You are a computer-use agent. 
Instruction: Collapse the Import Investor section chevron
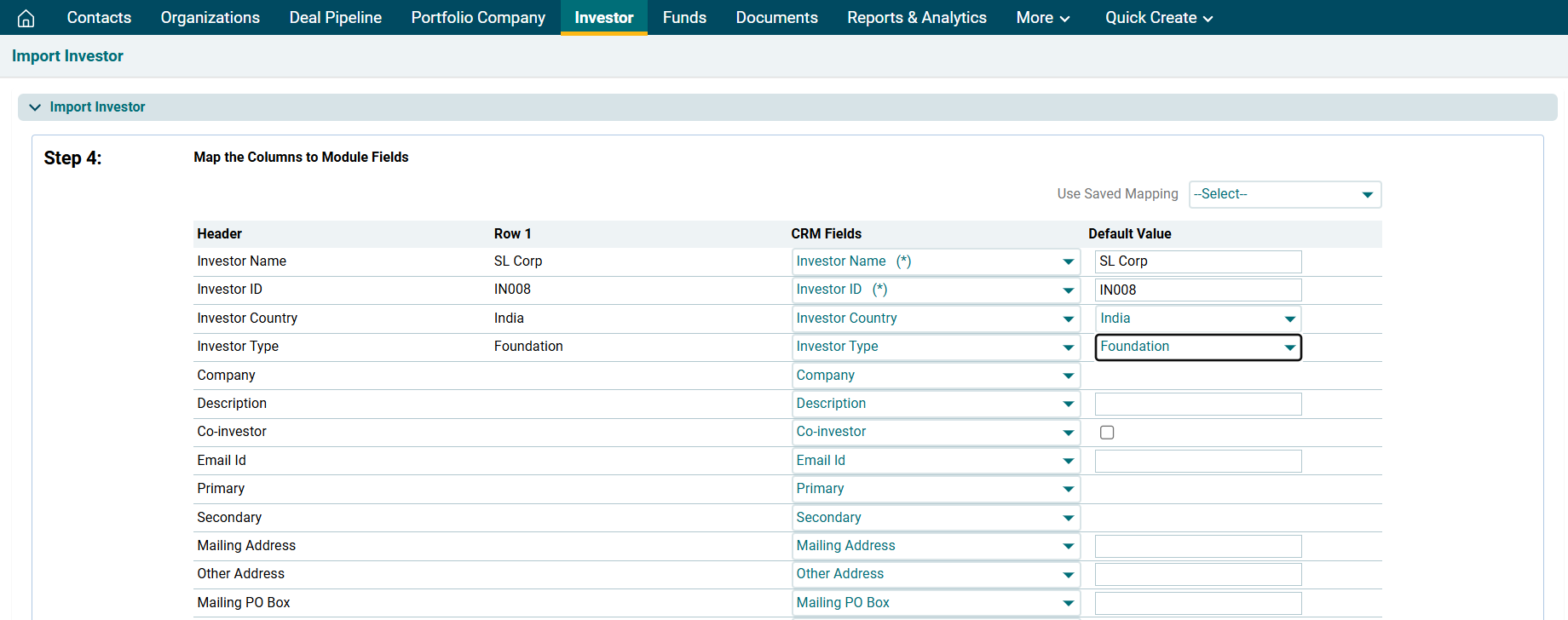35,107
